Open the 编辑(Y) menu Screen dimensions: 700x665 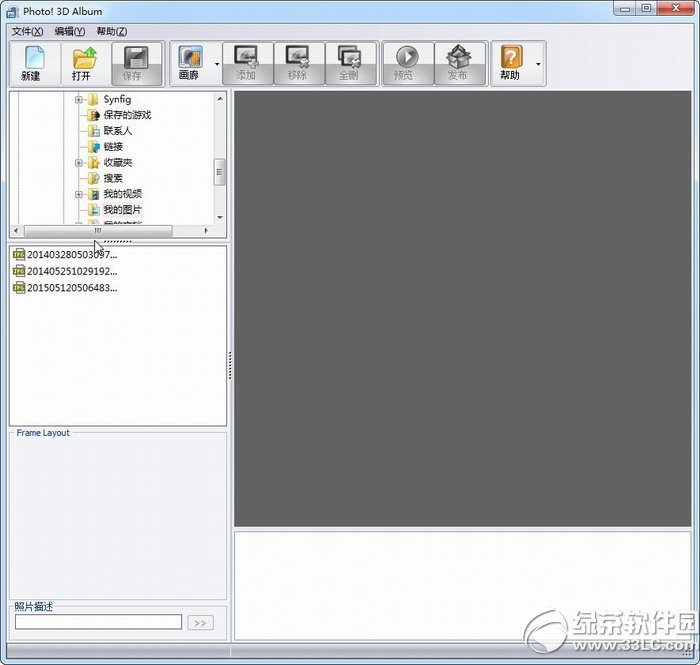click(x=70, y=31)
